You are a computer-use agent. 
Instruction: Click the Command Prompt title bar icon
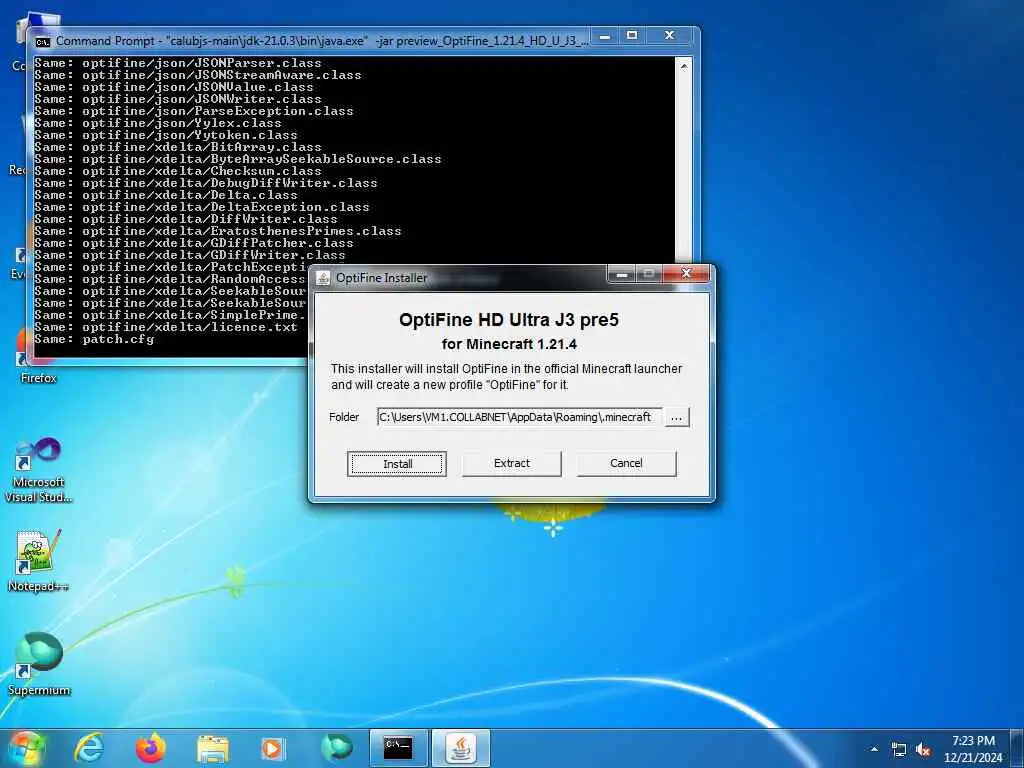pos(42,41)
